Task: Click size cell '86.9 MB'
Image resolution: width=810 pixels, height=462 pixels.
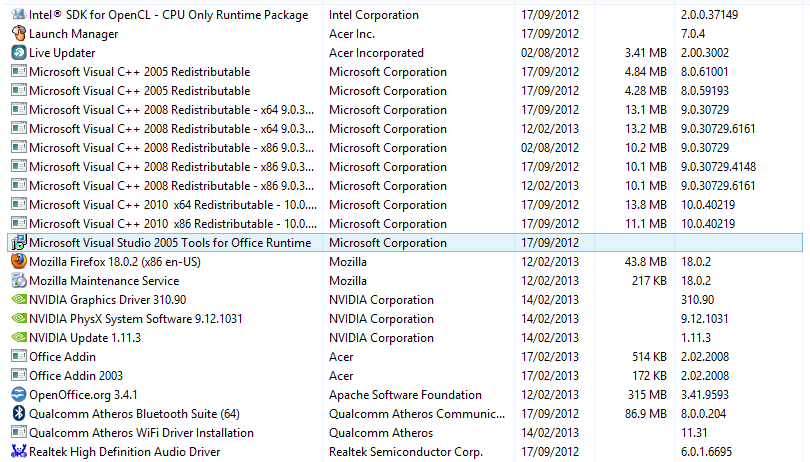Action: coord(646,414)
